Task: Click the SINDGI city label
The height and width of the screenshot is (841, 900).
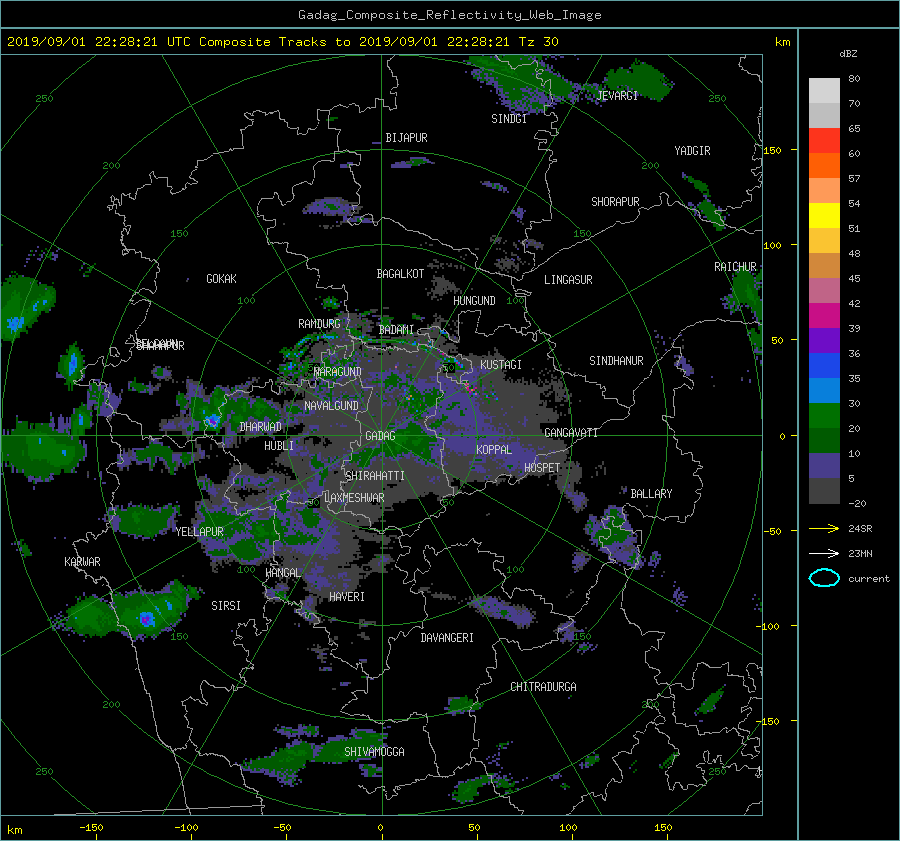Action: click(x=509, y=119)
